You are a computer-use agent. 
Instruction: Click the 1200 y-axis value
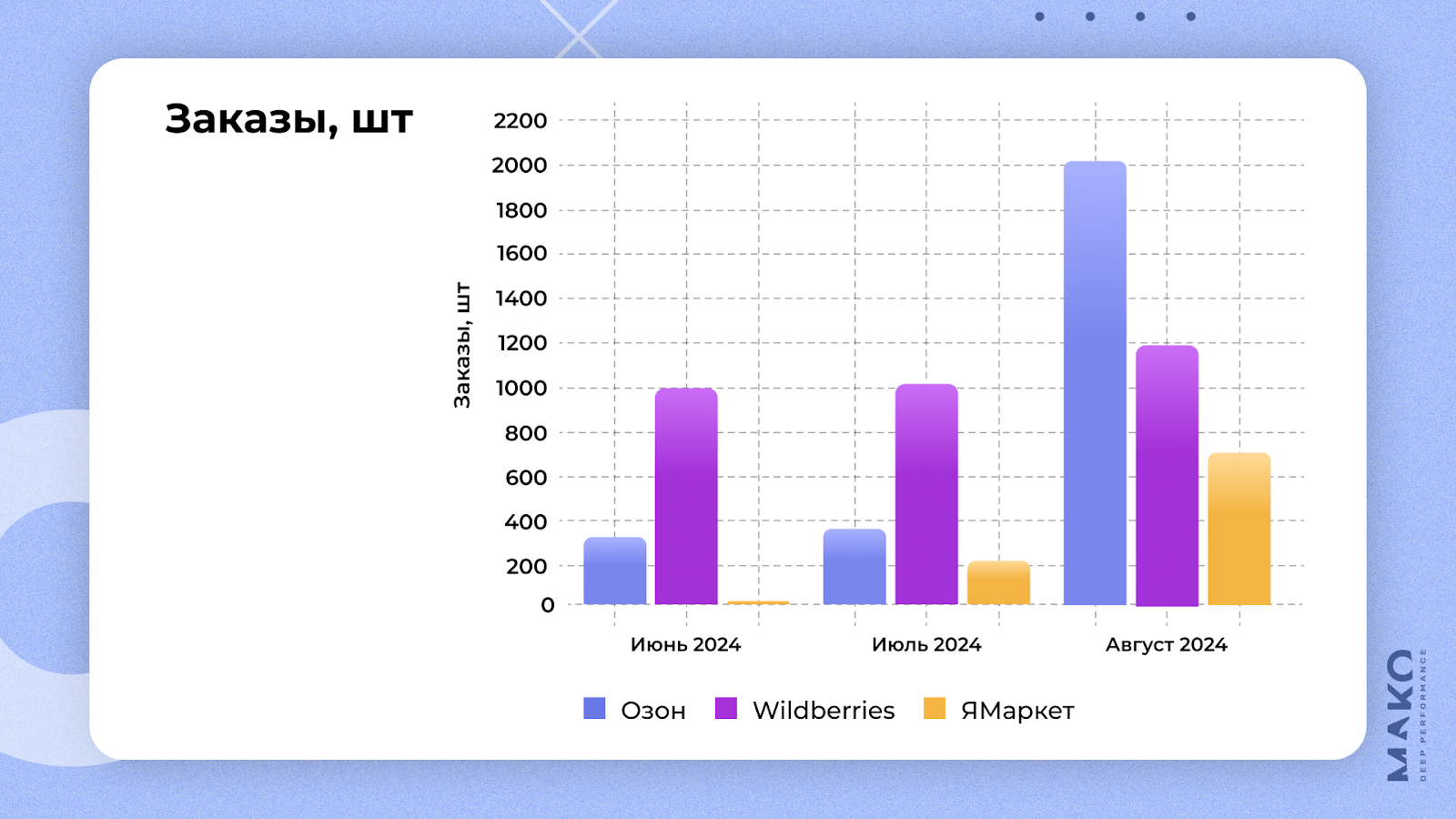pyautogui.click(x=522, y=343)
